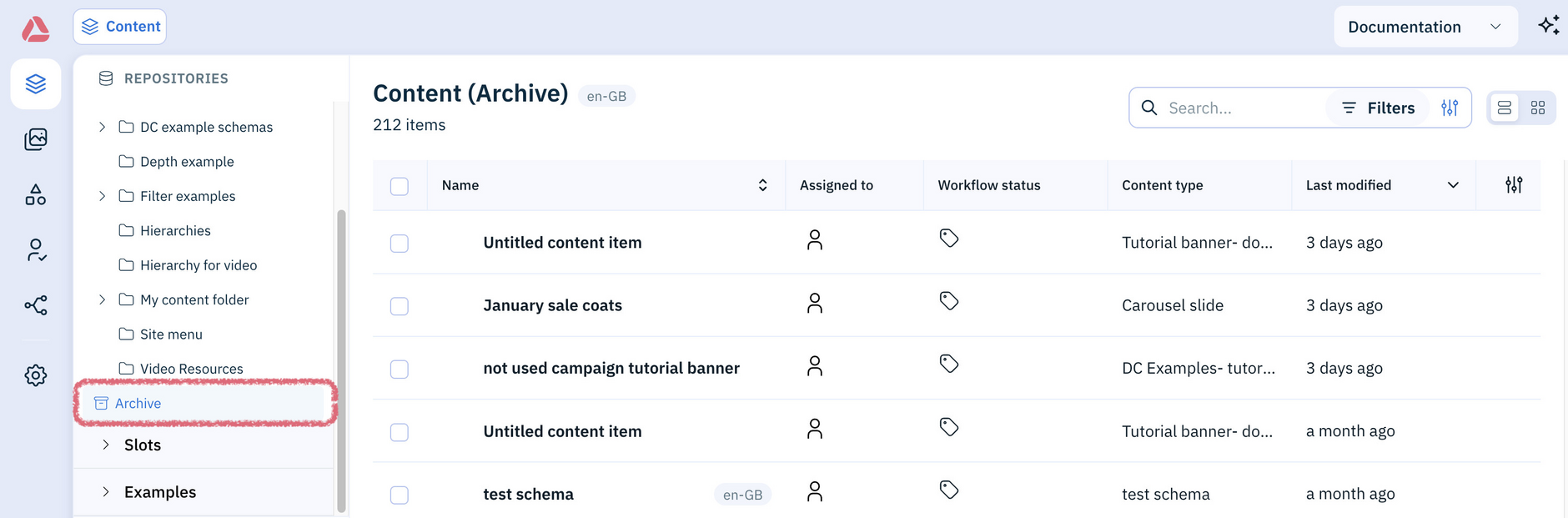Click en-GB tag on test schema row
This screenshot has width=1568, height=518.
[x=742, y=495]
